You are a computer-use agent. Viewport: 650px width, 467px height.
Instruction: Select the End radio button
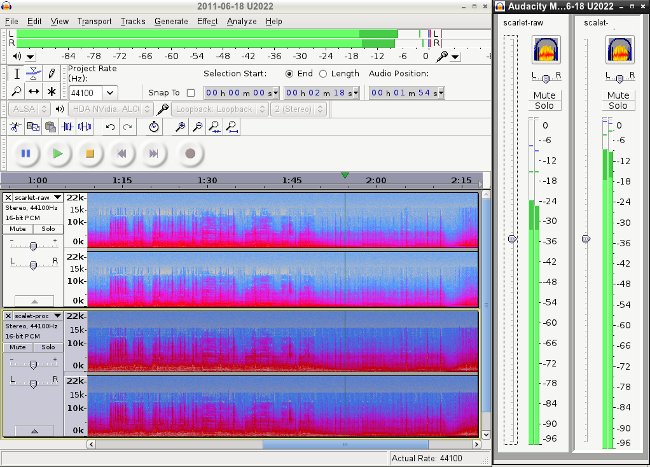tap(289, 74)
